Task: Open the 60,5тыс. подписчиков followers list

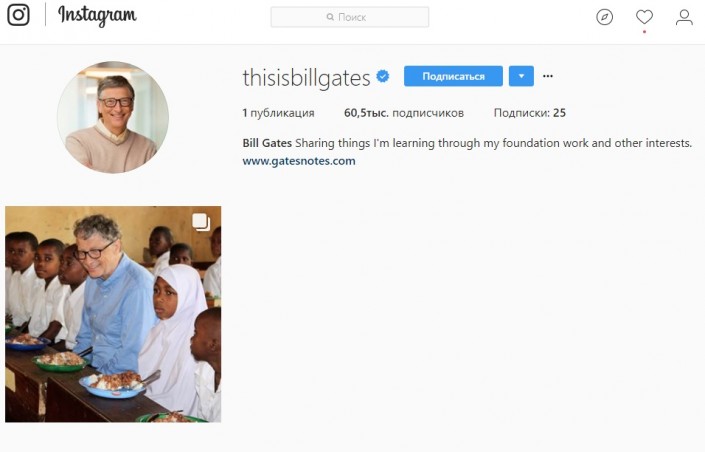Action: pos(404,113)
